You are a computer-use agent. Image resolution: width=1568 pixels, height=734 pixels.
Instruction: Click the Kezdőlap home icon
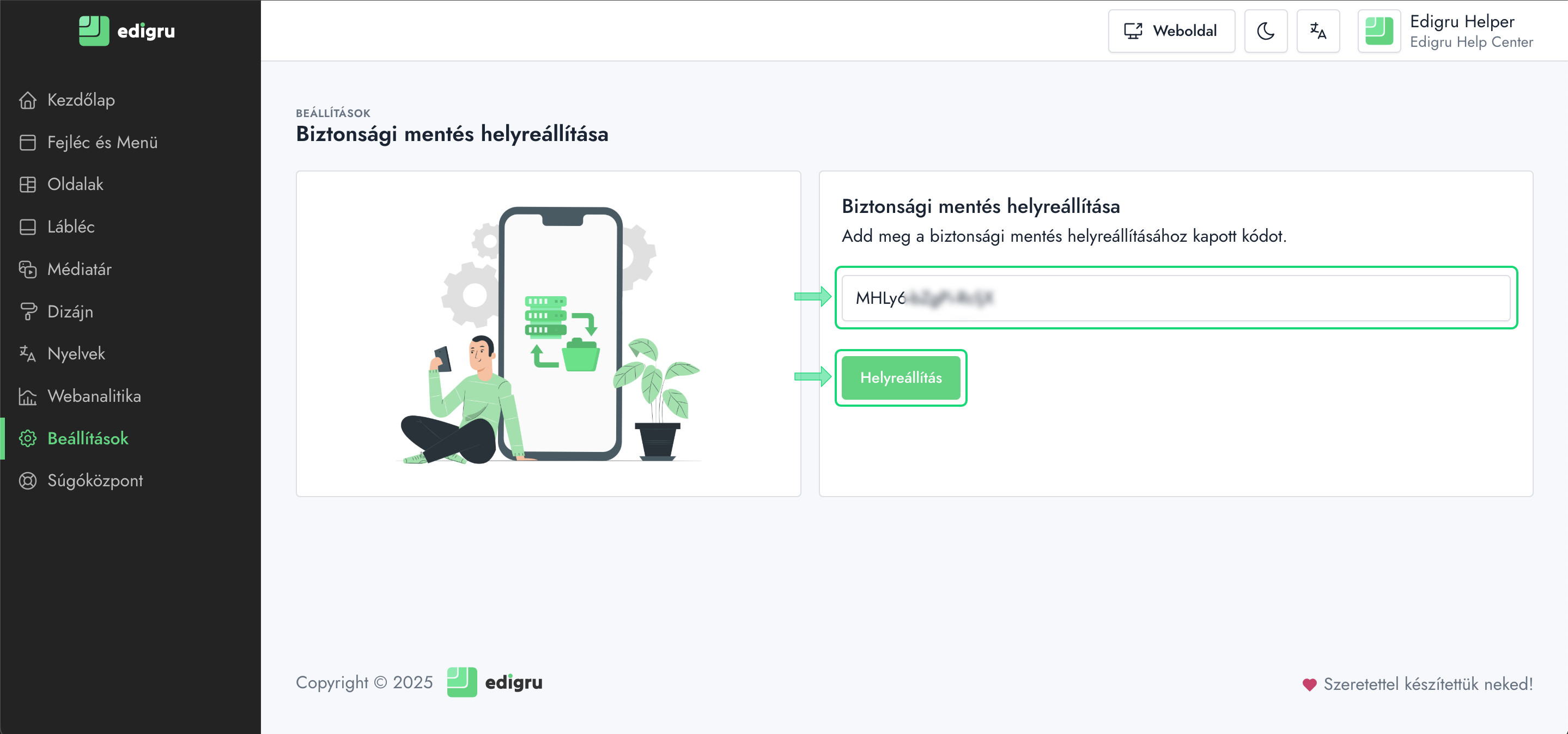(x=27, y=100)
